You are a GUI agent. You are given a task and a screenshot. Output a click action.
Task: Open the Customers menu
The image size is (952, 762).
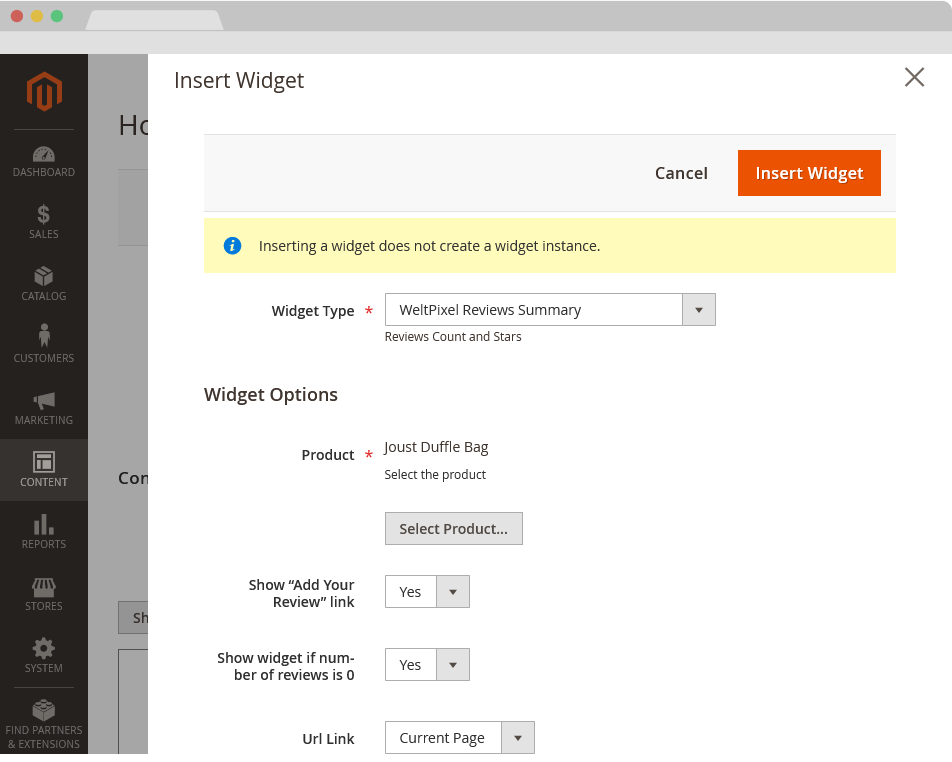point(44,345)
